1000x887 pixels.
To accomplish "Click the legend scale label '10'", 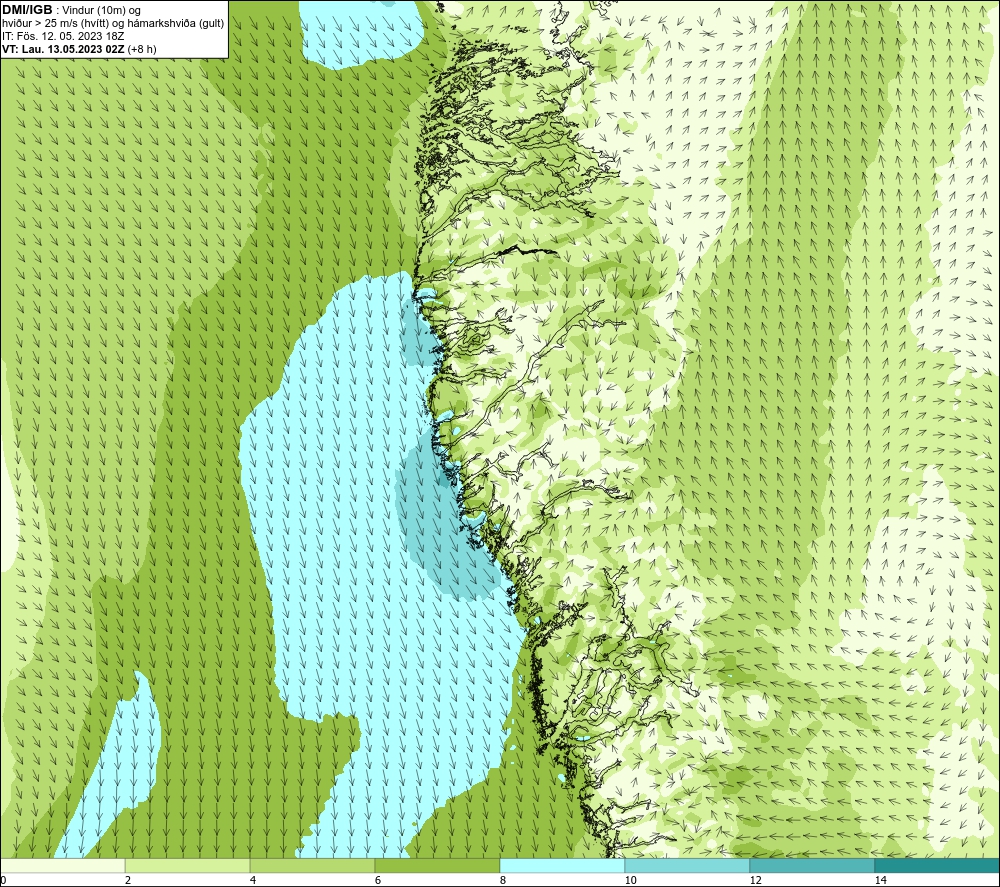I will coord(630,880).
